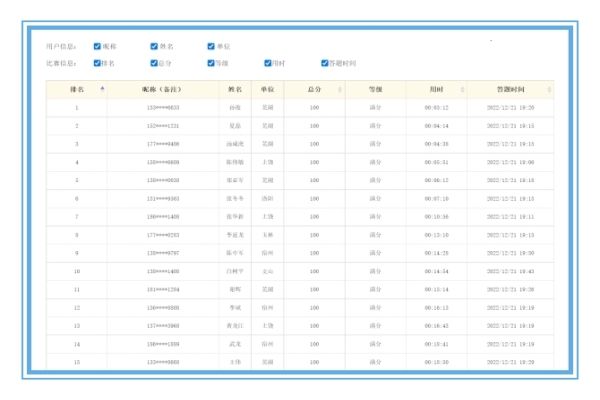Image resolution: width=600 pixels, height=400 pixels.
Task: Toggle the 单位 checkbox
Action: [x=211, y=46]
